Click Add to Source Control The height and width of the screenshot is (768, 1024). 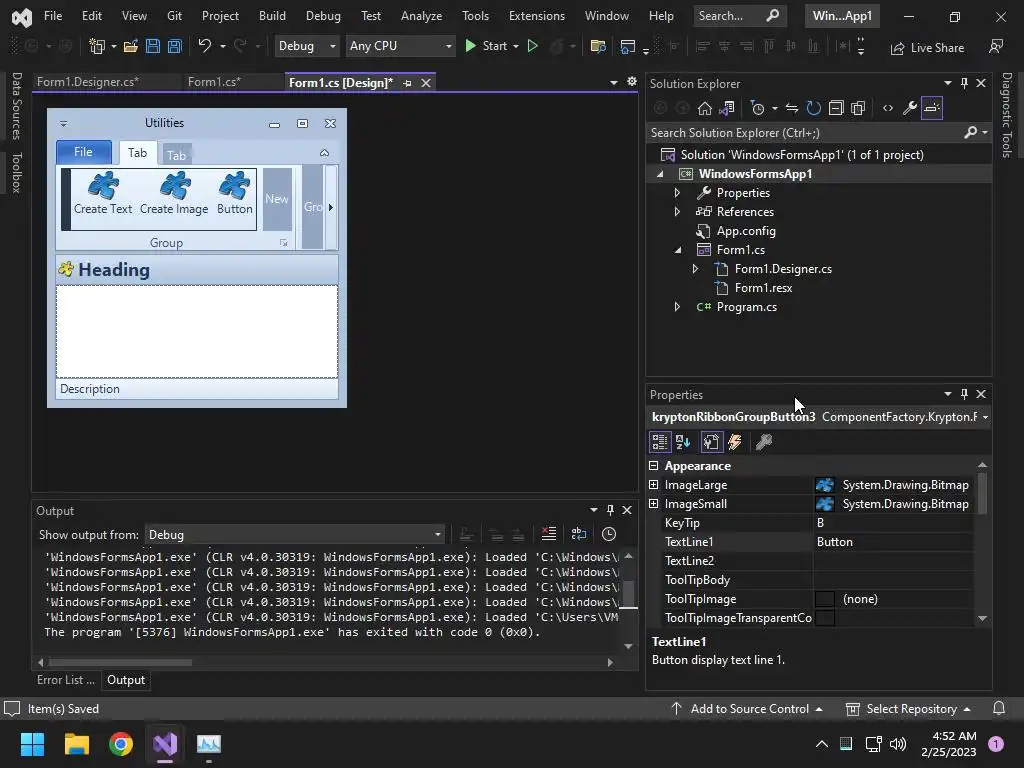coord(746,709)
